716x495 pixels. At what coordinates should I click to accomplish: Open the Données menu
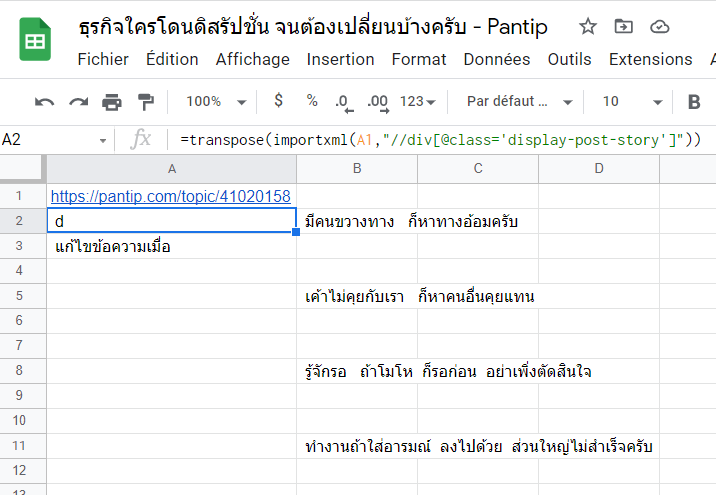[497, 59]
